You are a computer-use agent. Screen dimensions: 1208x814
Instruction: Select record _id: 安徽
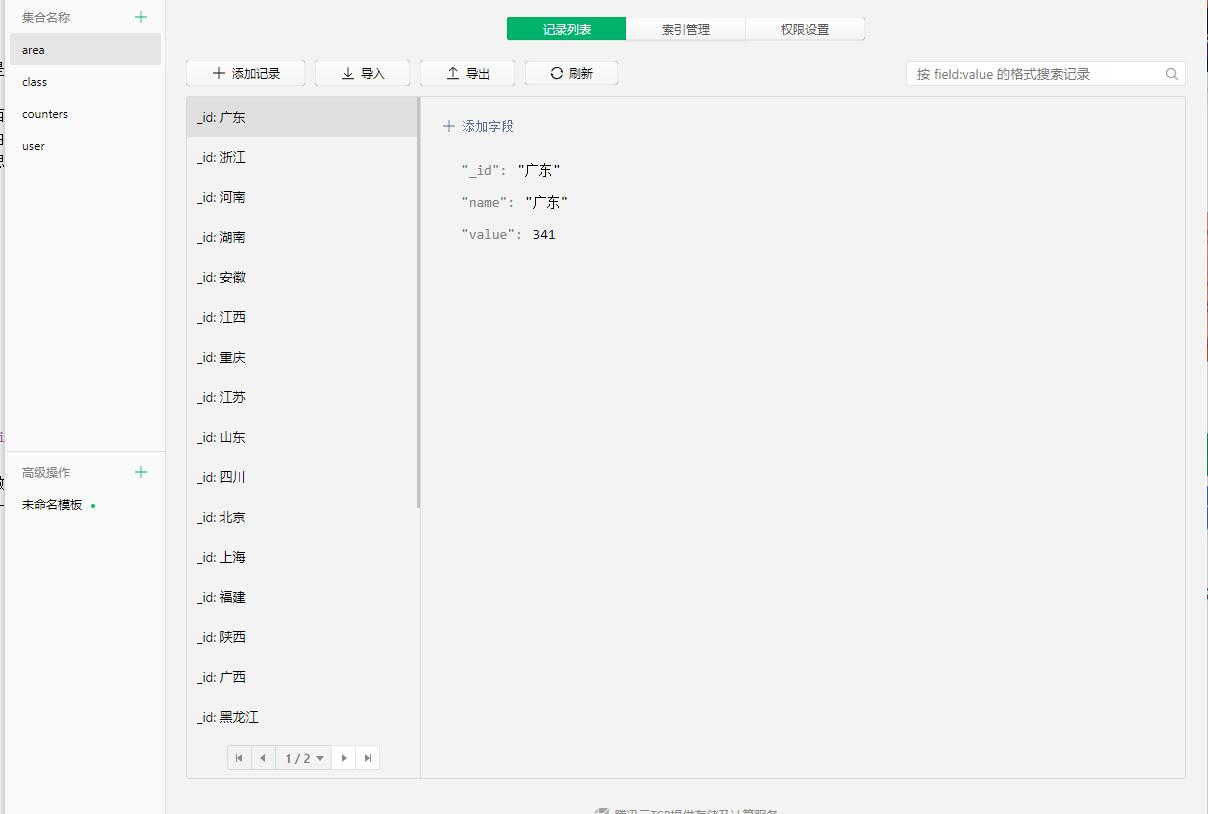(301, 277)
